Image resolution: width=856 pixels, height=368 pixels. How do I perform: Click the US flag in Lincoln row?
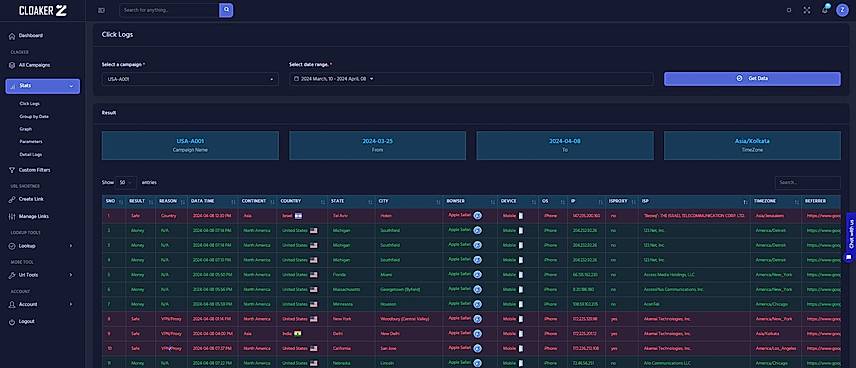pos(313,363)
